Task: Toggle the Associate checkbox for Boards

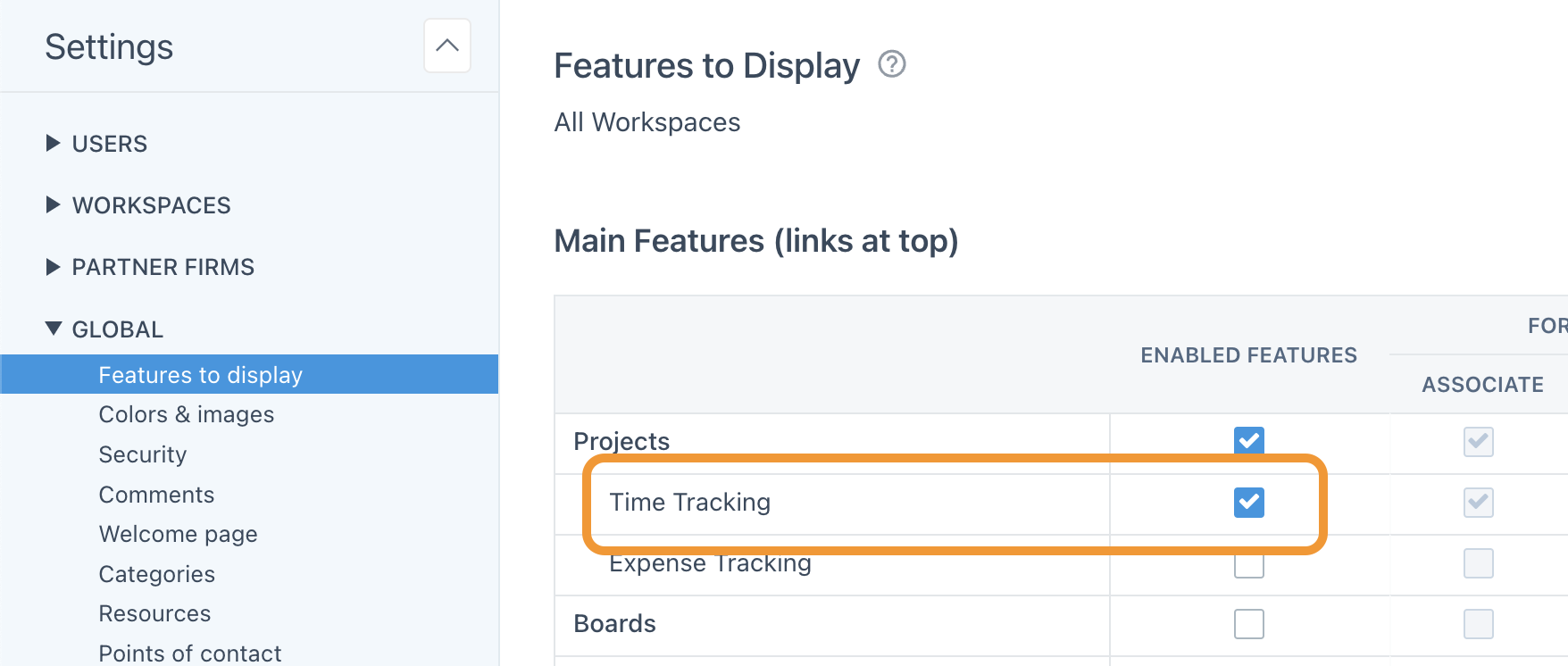Action: (x=1478, y=625)
